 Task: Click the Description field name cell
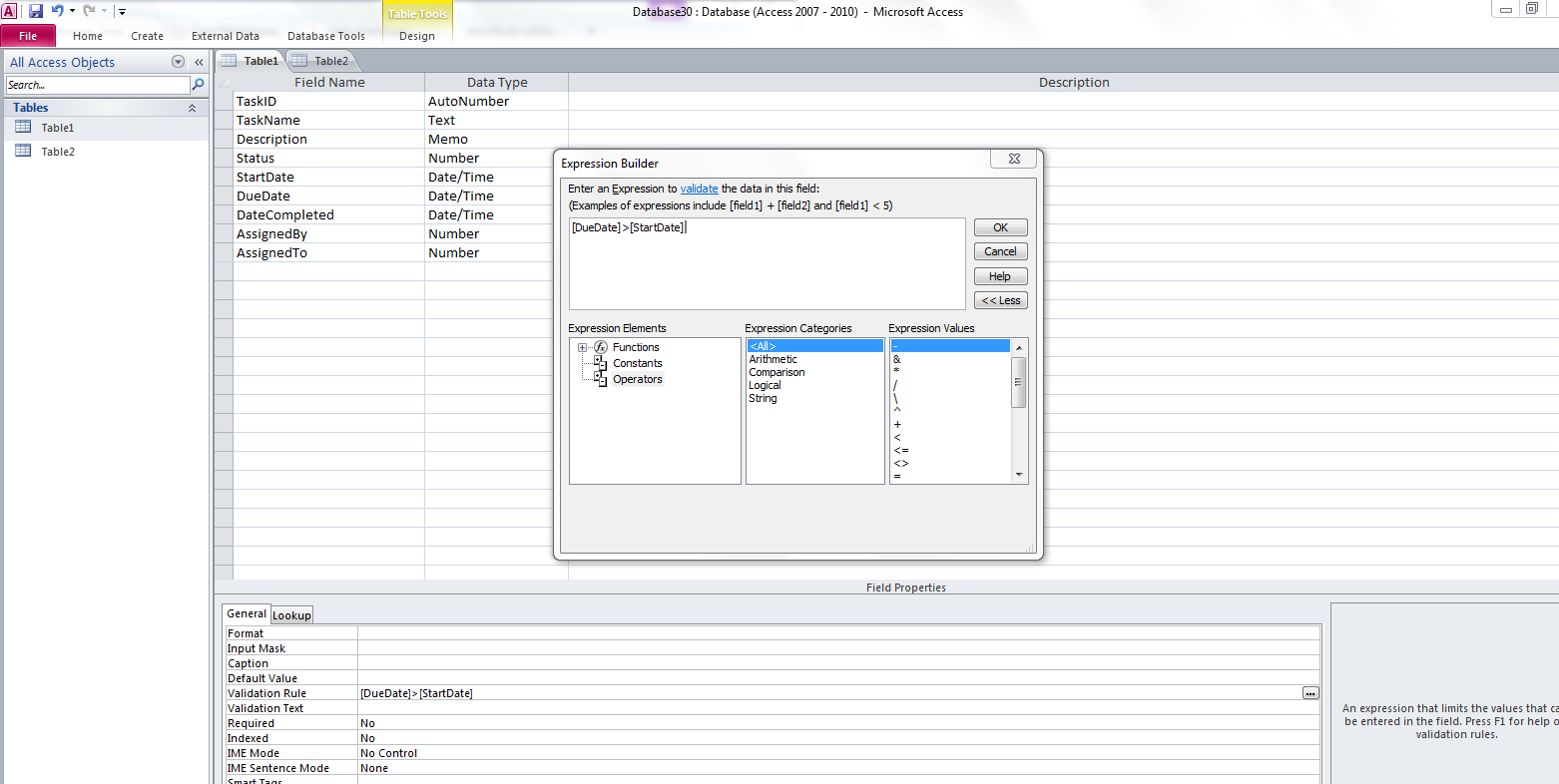[328, 139]
